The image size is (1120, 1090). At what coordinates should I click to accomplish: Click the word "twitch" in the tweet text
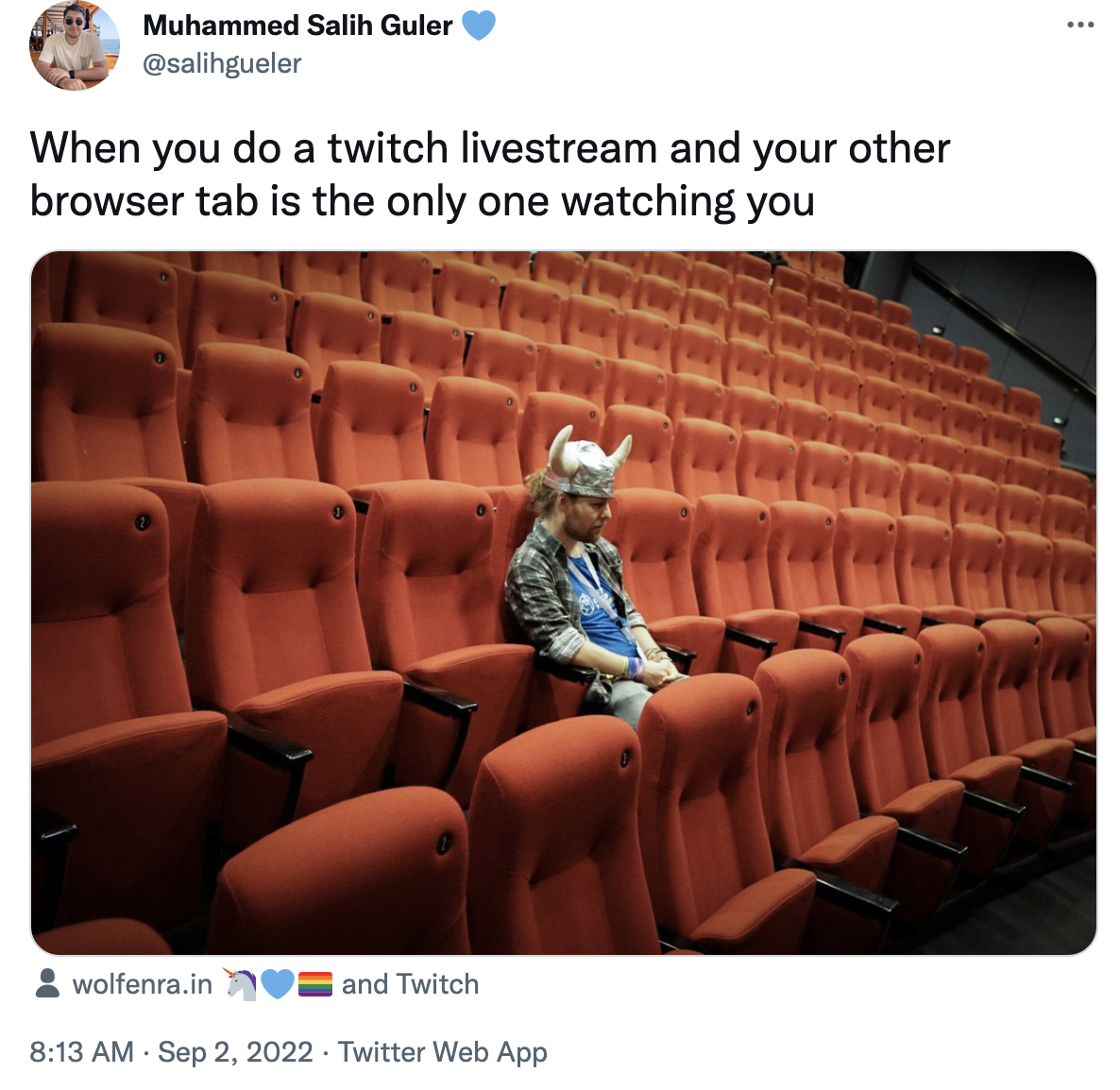point(388,148)
